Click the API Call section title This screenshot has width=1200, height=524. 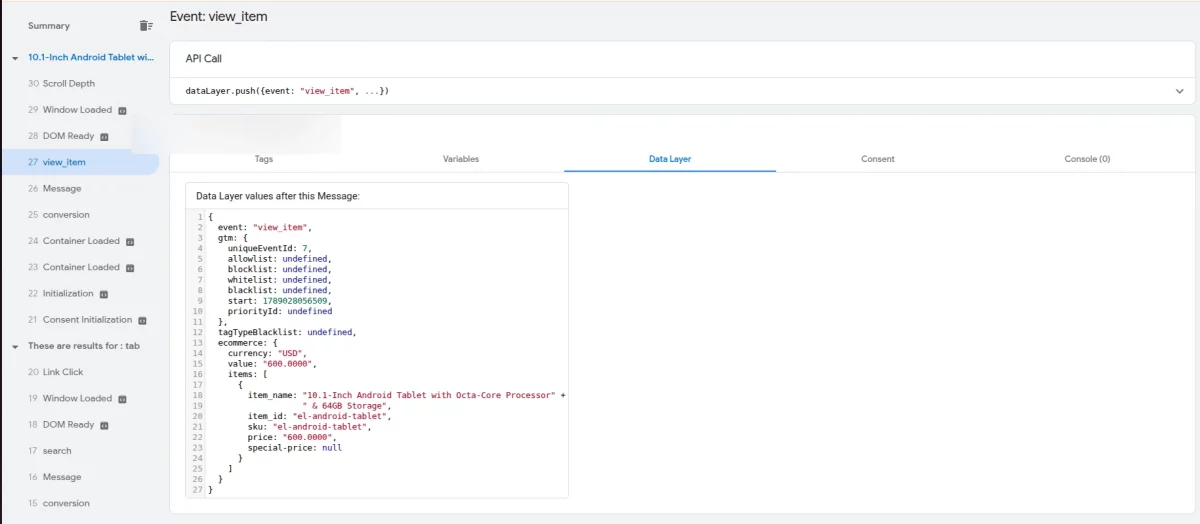[x=204, y=59]
